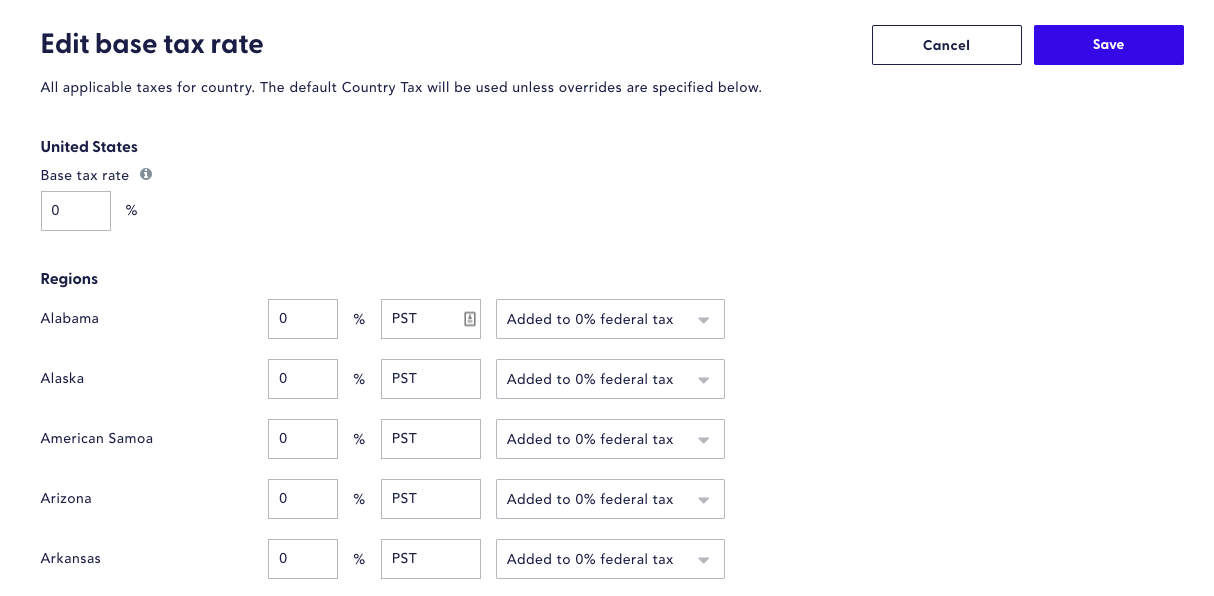The width and height of the screenshot is (1214, 596).
Task: Open the Base tax rate info tooltip
Action: (146, 174)
